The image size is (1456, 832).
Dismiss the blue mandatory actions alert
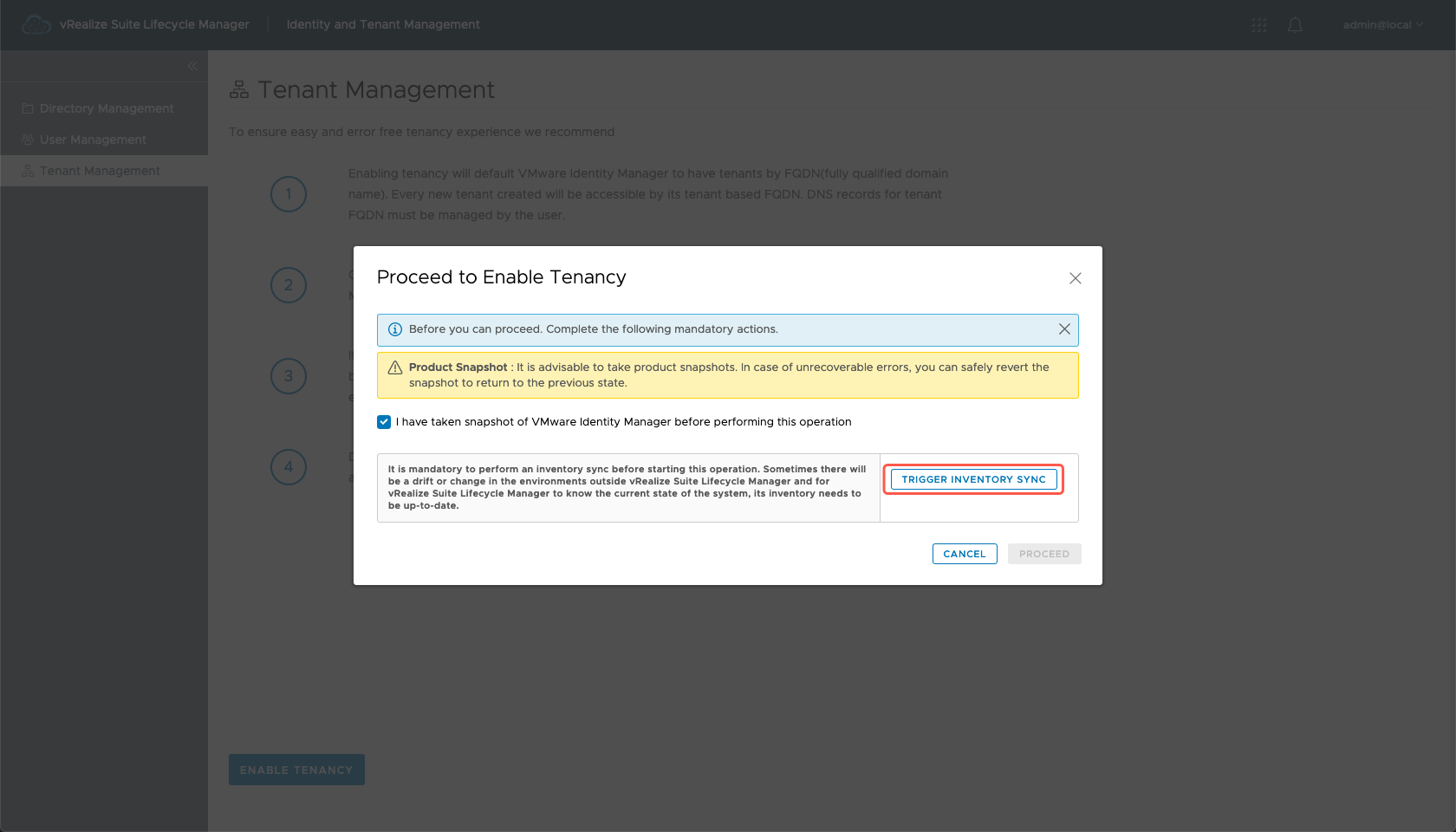tap(1064, 329)
